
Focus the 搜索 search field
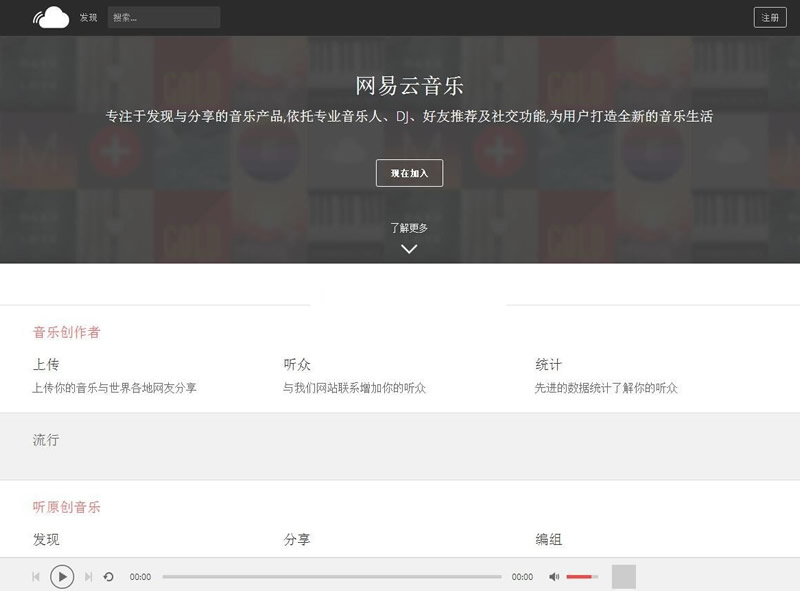tap(164, 17)
